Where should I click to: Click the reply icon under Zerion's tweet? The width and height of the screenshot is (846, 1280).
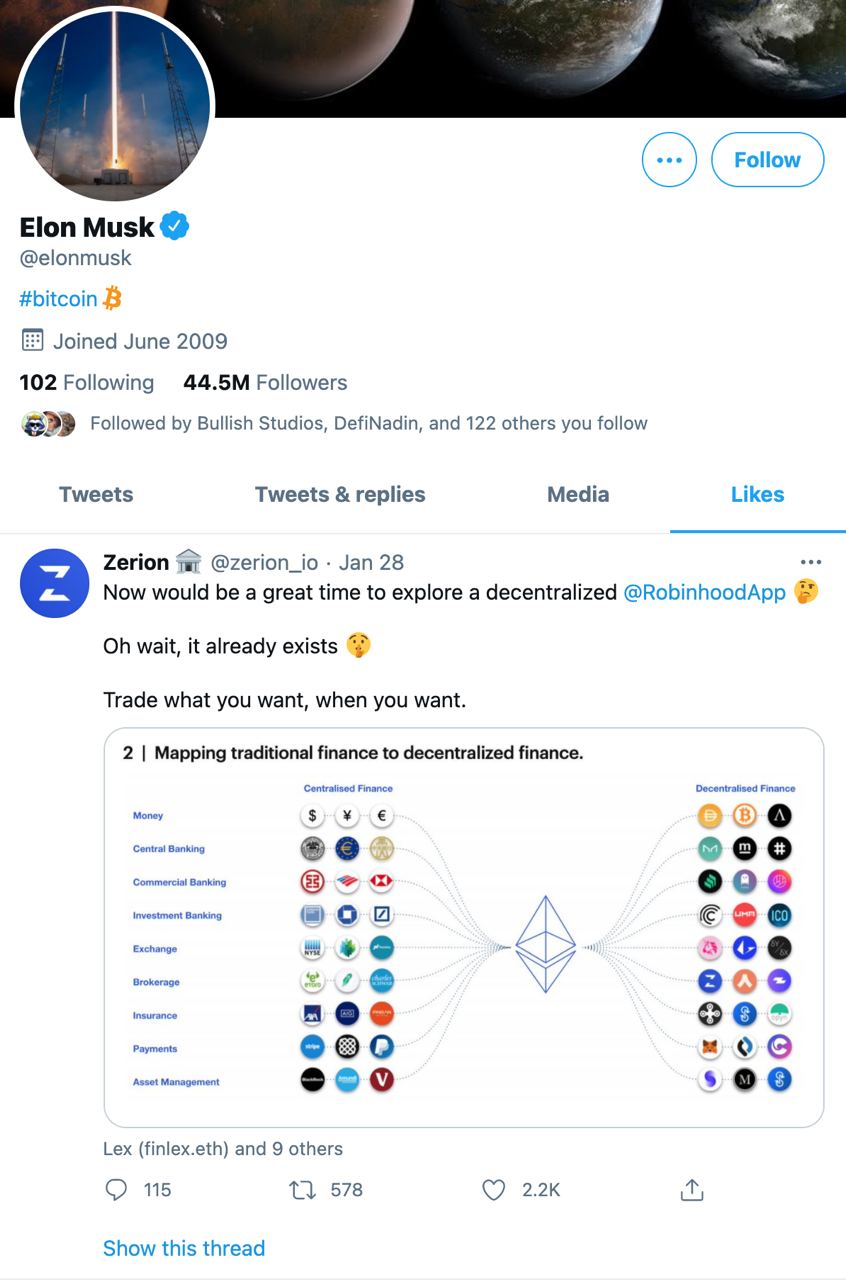coord(117,1189)
